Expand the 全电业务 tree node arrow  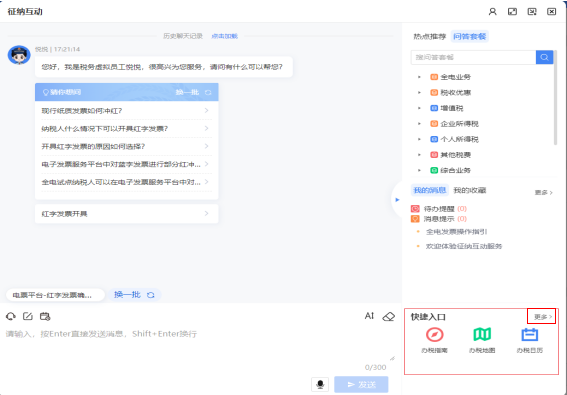pyautogui.click(x=419, y=77)
